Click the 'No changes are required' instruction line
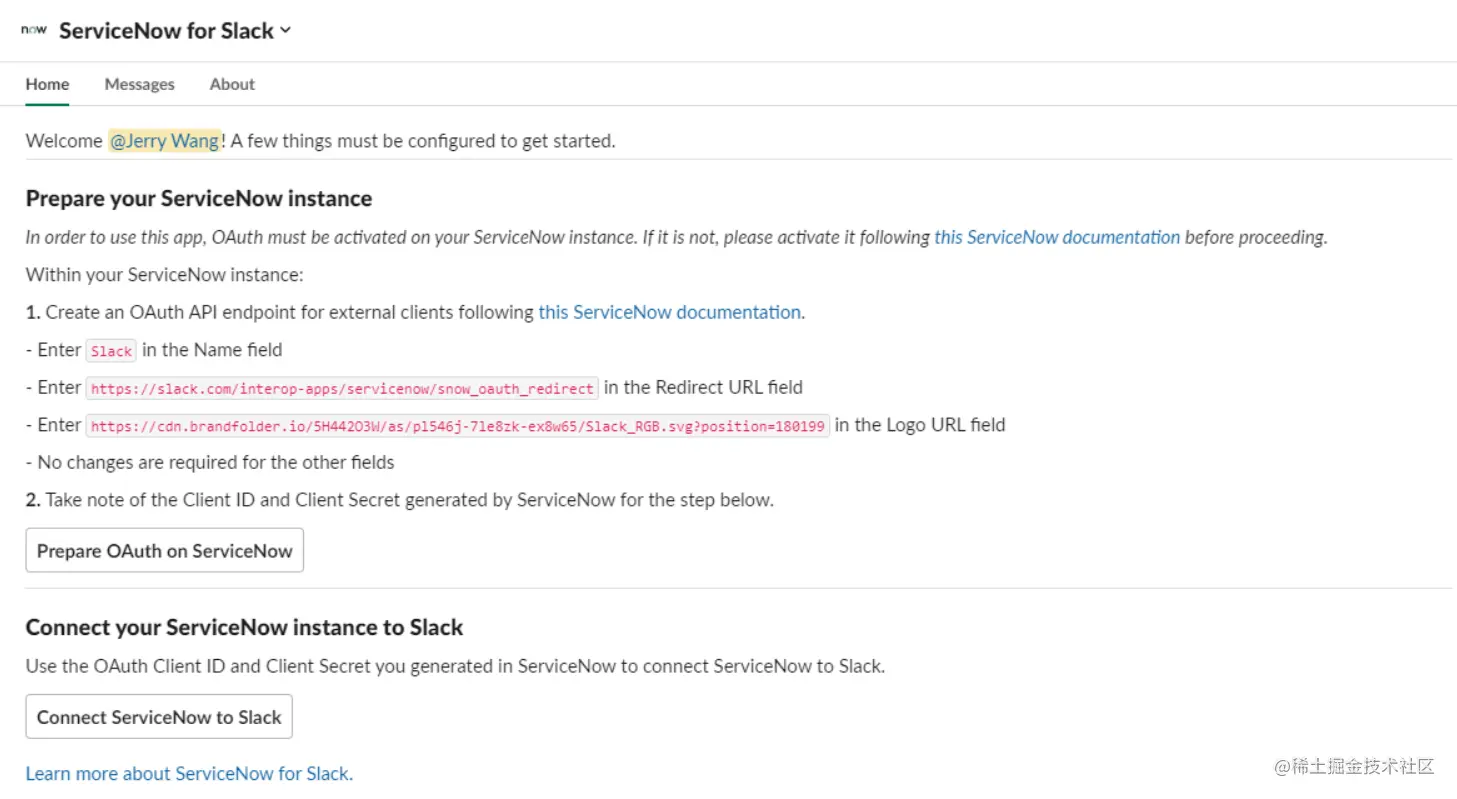This screenshot has height=799, width=1457. (x=210, y=462)
